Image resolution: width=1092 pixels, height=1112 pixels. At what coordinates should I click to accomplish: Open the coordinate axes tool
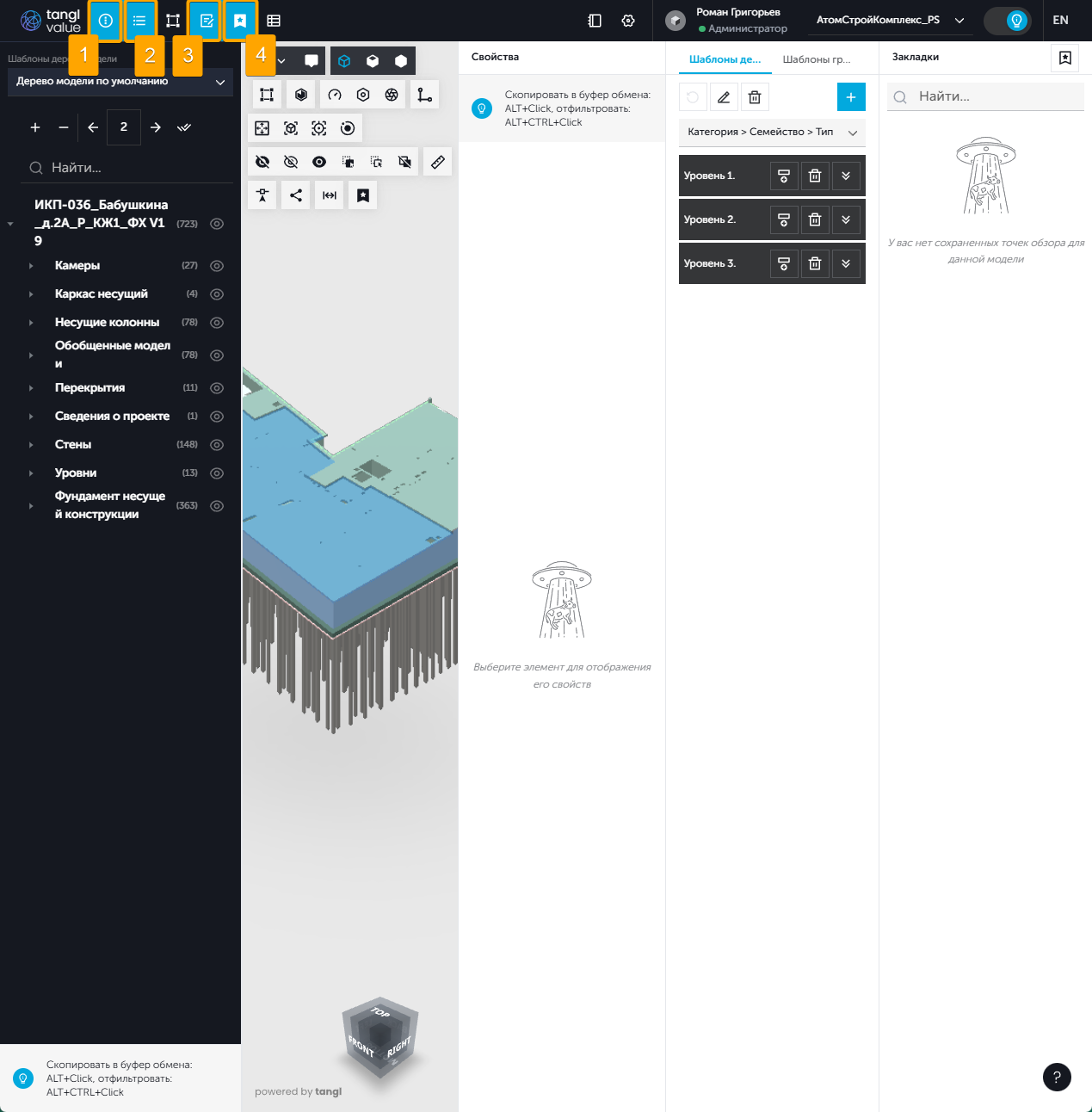click(x=424, y=95)
